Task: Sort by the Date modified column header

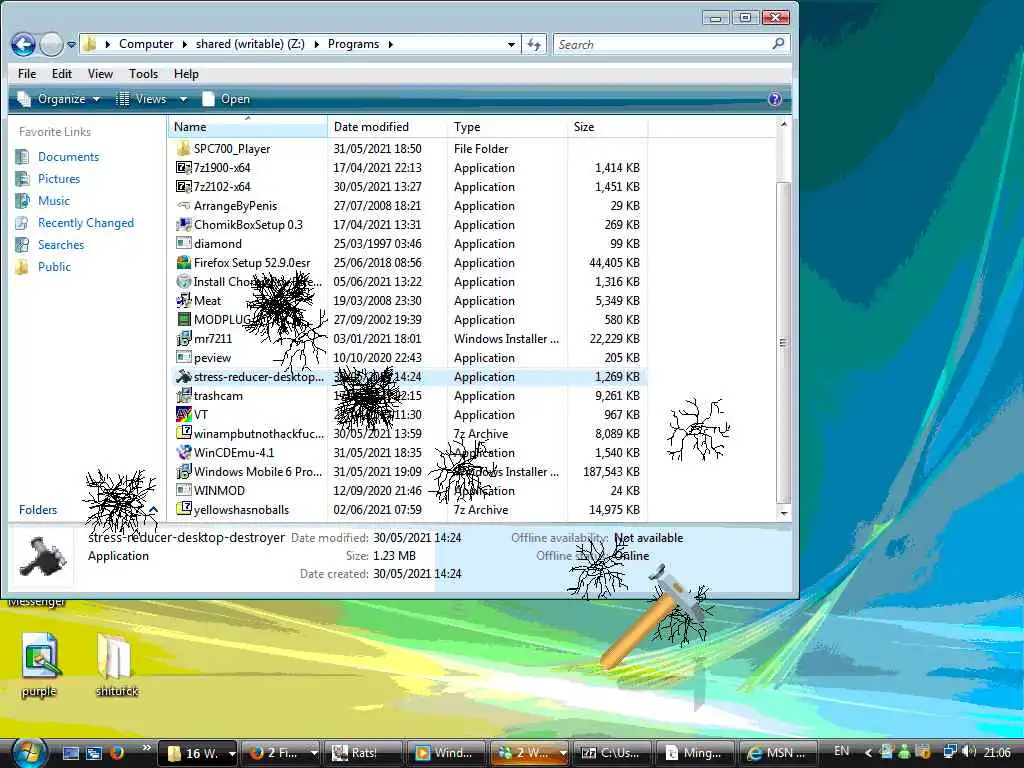Action: tap(388, 127)
